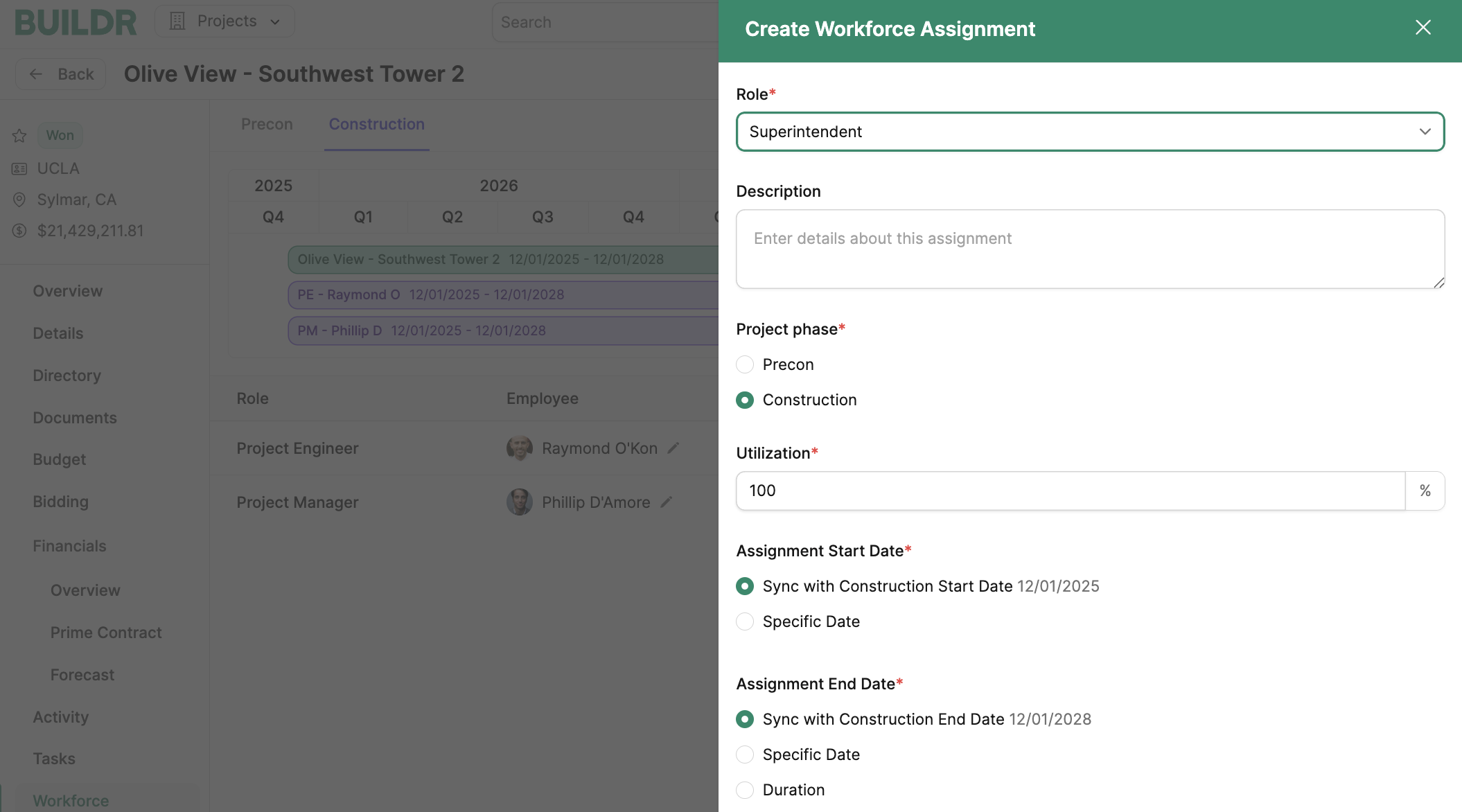Open Details in the sidebar
The height and width of the screenshot is (812, 1462).
58,333
